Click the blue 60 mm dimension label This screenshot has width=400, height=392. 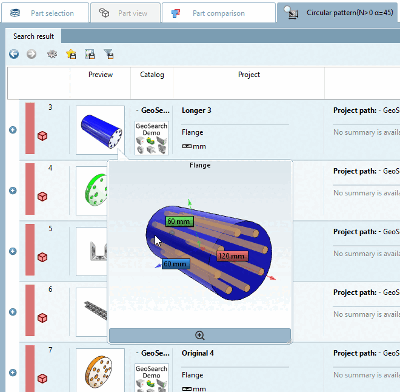pos(176,264)
